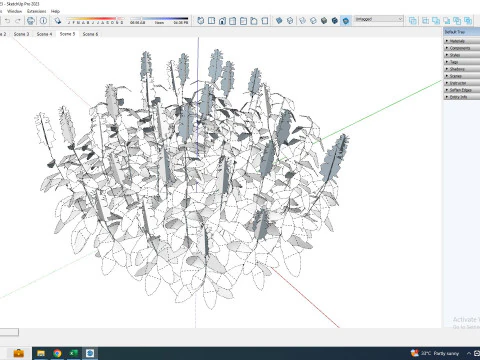
Task: Open the Extensions menu
Action: pos(37,11)
